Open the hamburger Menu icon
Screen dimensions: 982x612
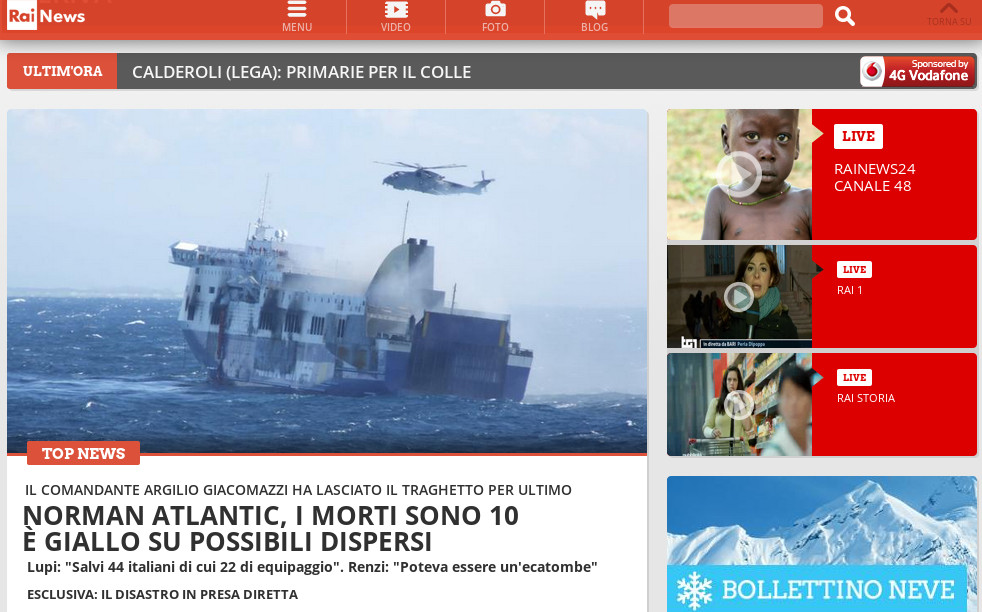[x=296, y=11]
